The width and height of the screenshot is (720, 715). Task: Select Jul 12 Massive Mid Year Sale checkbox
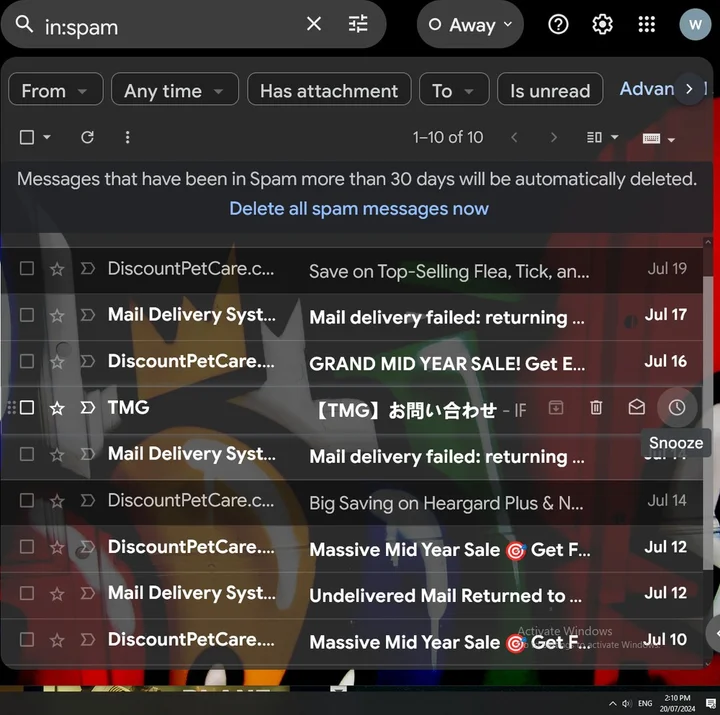tap(27, 546)
